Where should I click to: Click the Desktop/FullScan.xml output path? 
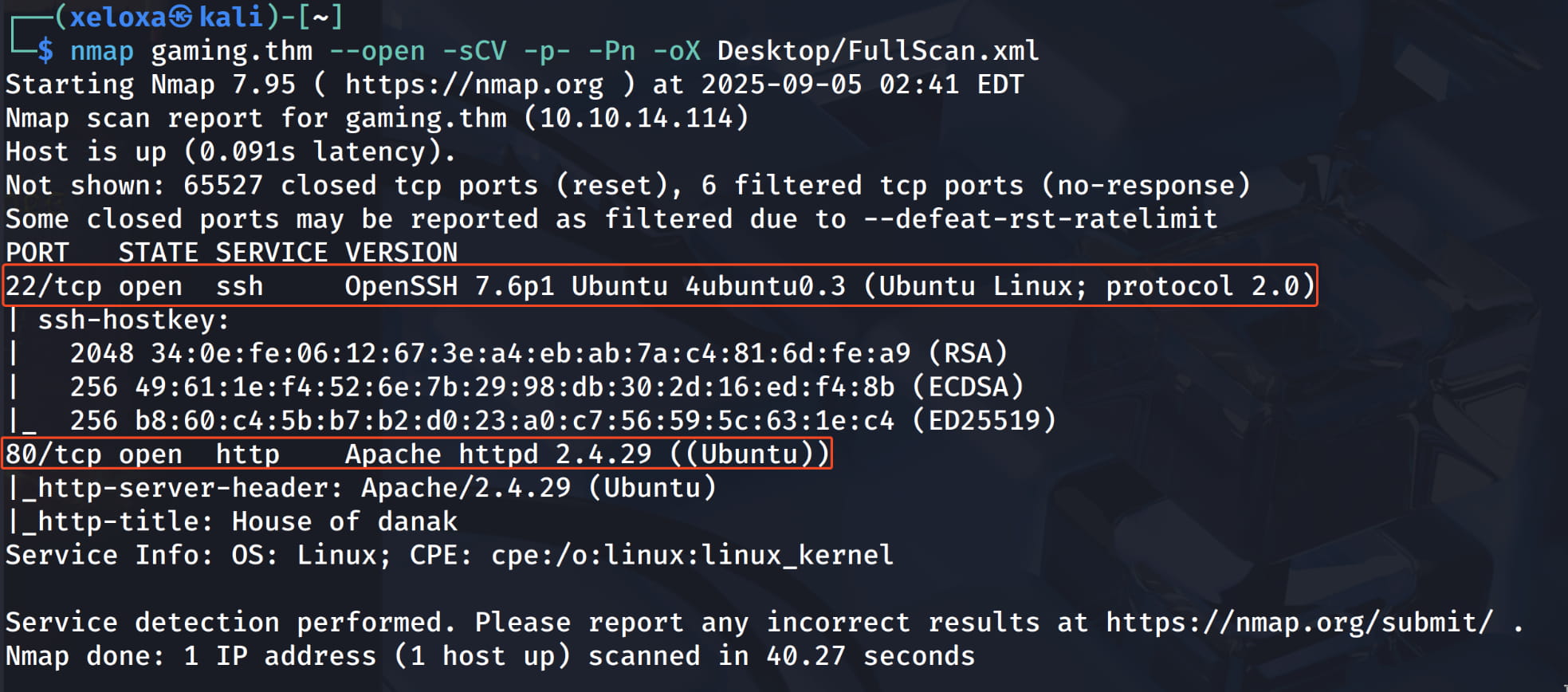coord(878,51)
